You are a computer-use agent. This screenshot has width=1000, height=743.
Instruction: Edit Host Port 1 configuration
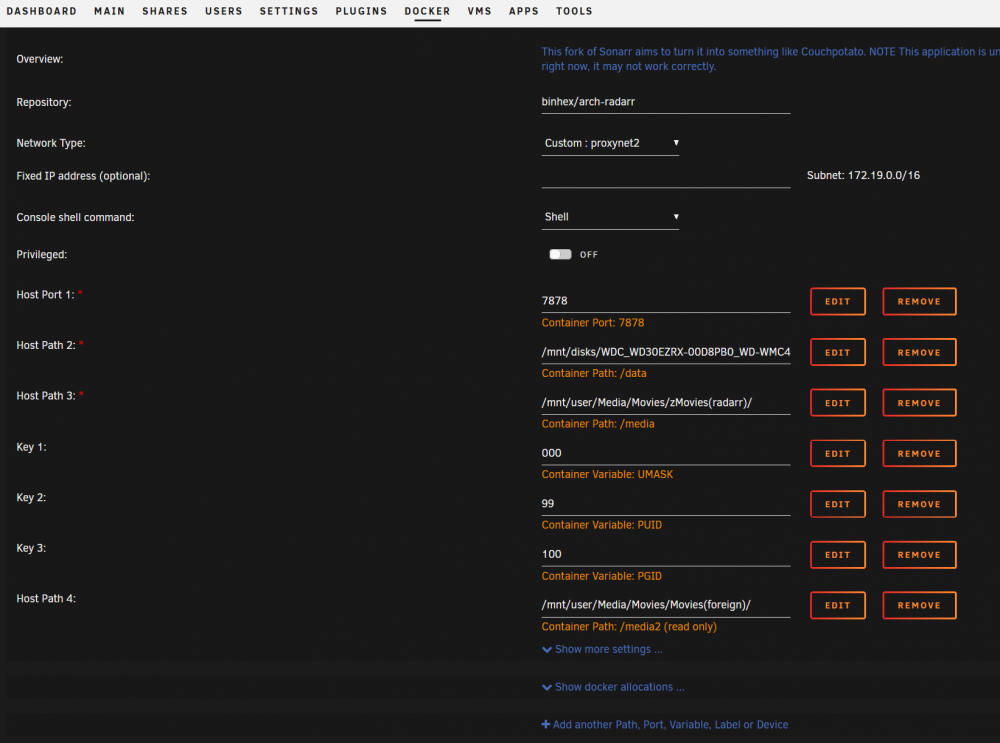coord(838,302)
